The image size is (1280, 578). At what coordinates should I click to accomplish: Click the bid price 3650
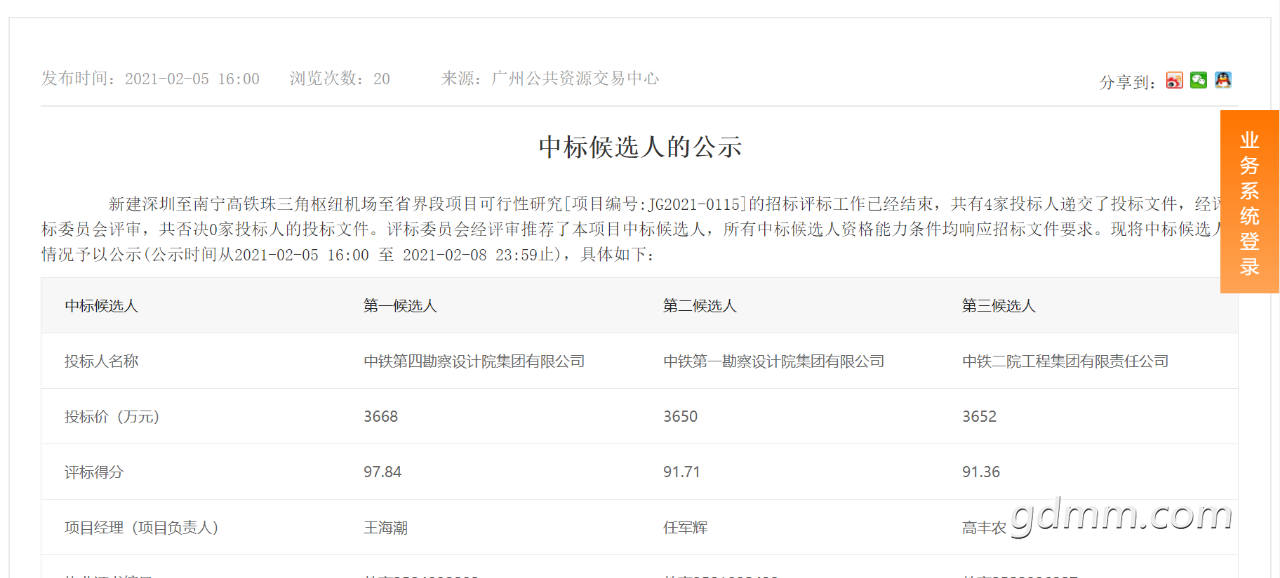pos(680,416)
